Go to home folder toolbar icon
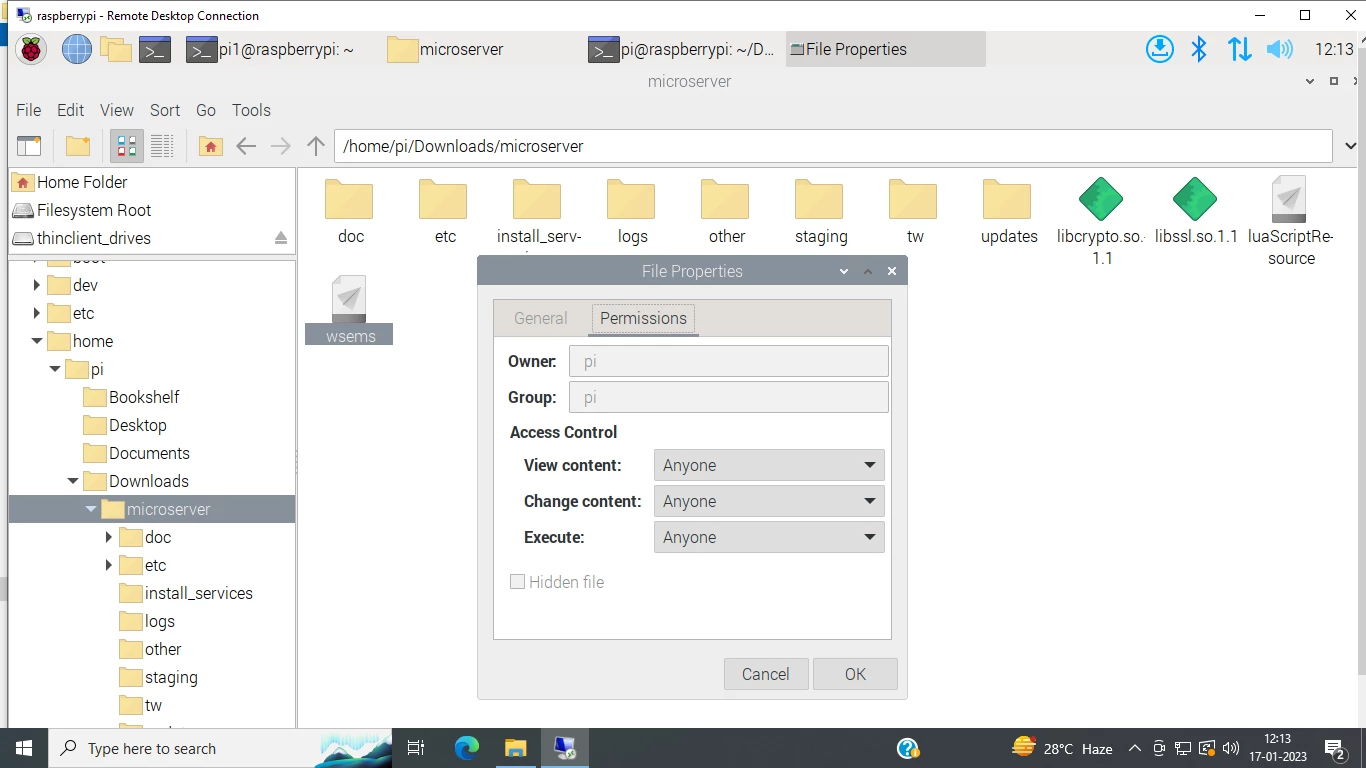1366x768 pixels. pyautogui.click(x=210, y=146)
